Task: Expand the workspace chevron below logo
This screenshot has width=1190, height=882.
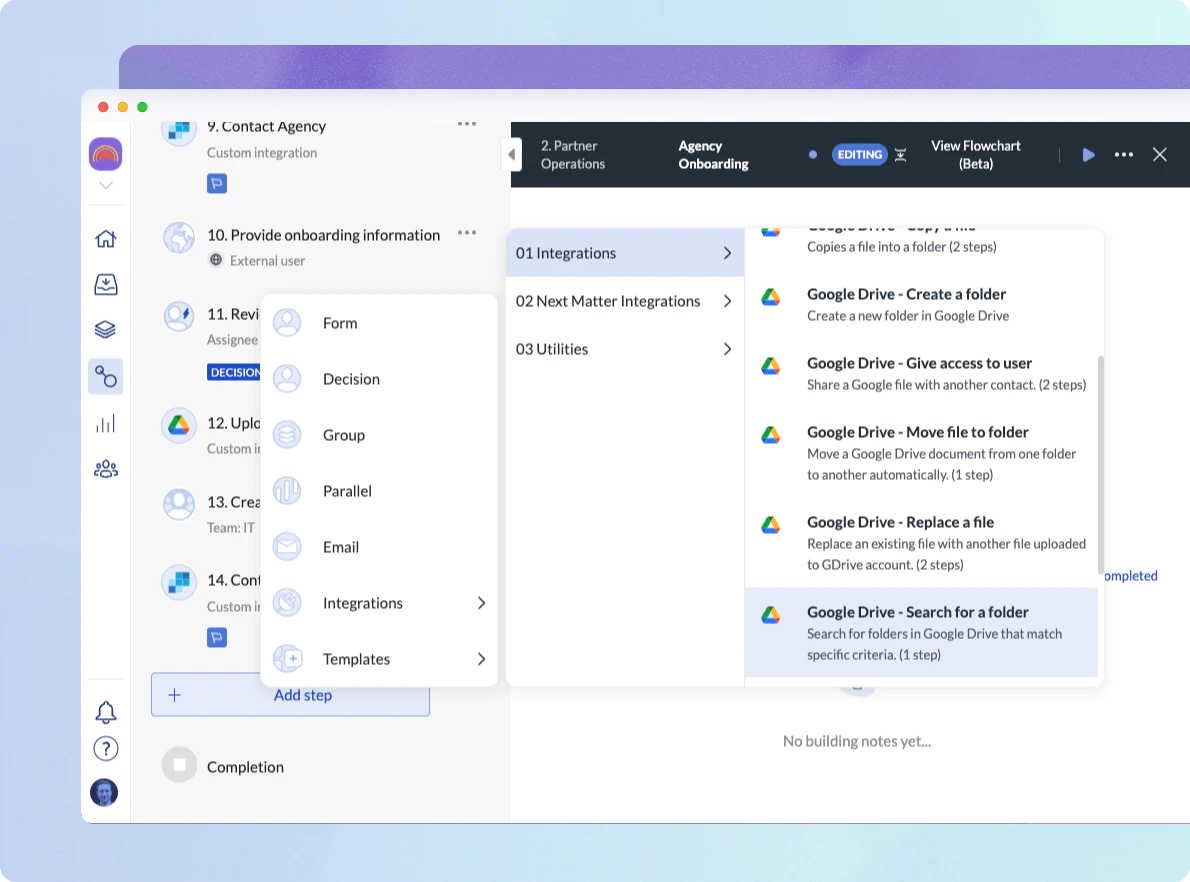Action: [105, 185]
